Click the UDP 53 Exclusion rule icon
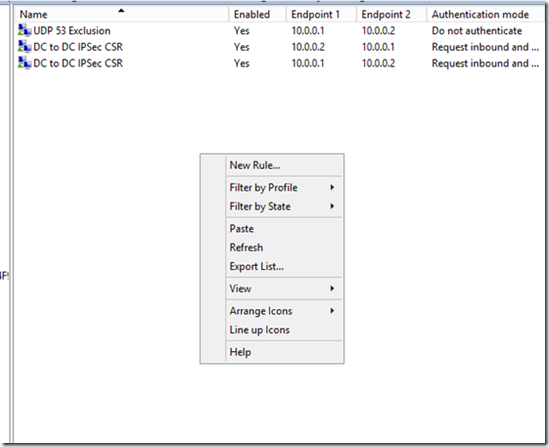 (25, 30)
